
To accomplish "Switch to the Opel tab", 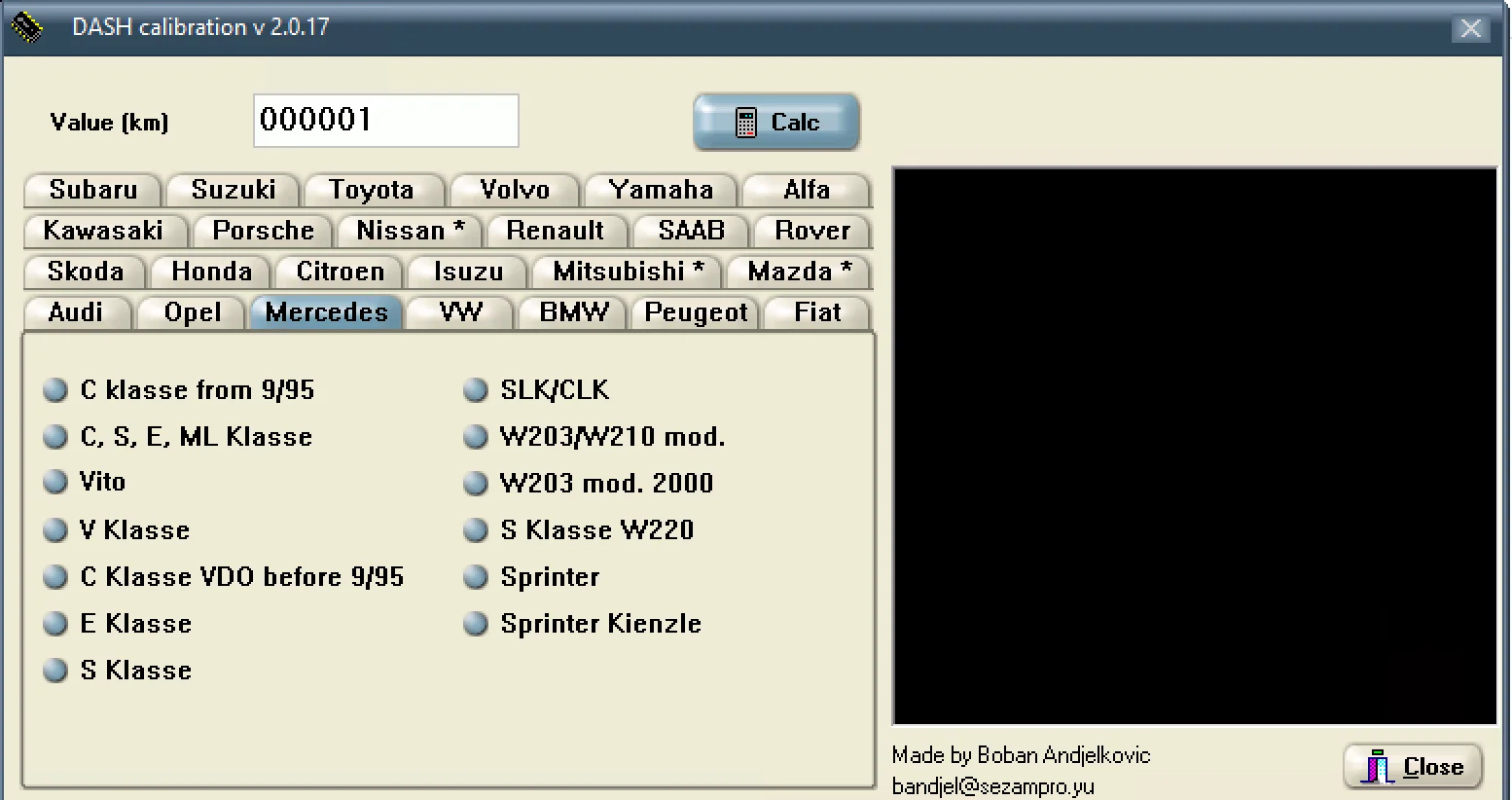I will (193, 312).
